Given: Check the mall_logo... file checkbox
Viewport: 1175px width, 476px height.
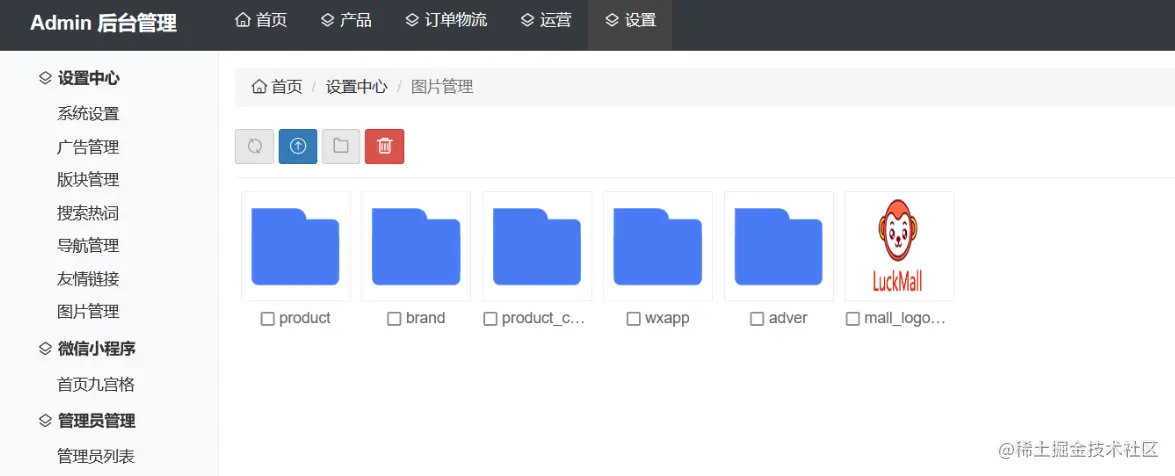Looking at the screenshot, I should point(852,319).
